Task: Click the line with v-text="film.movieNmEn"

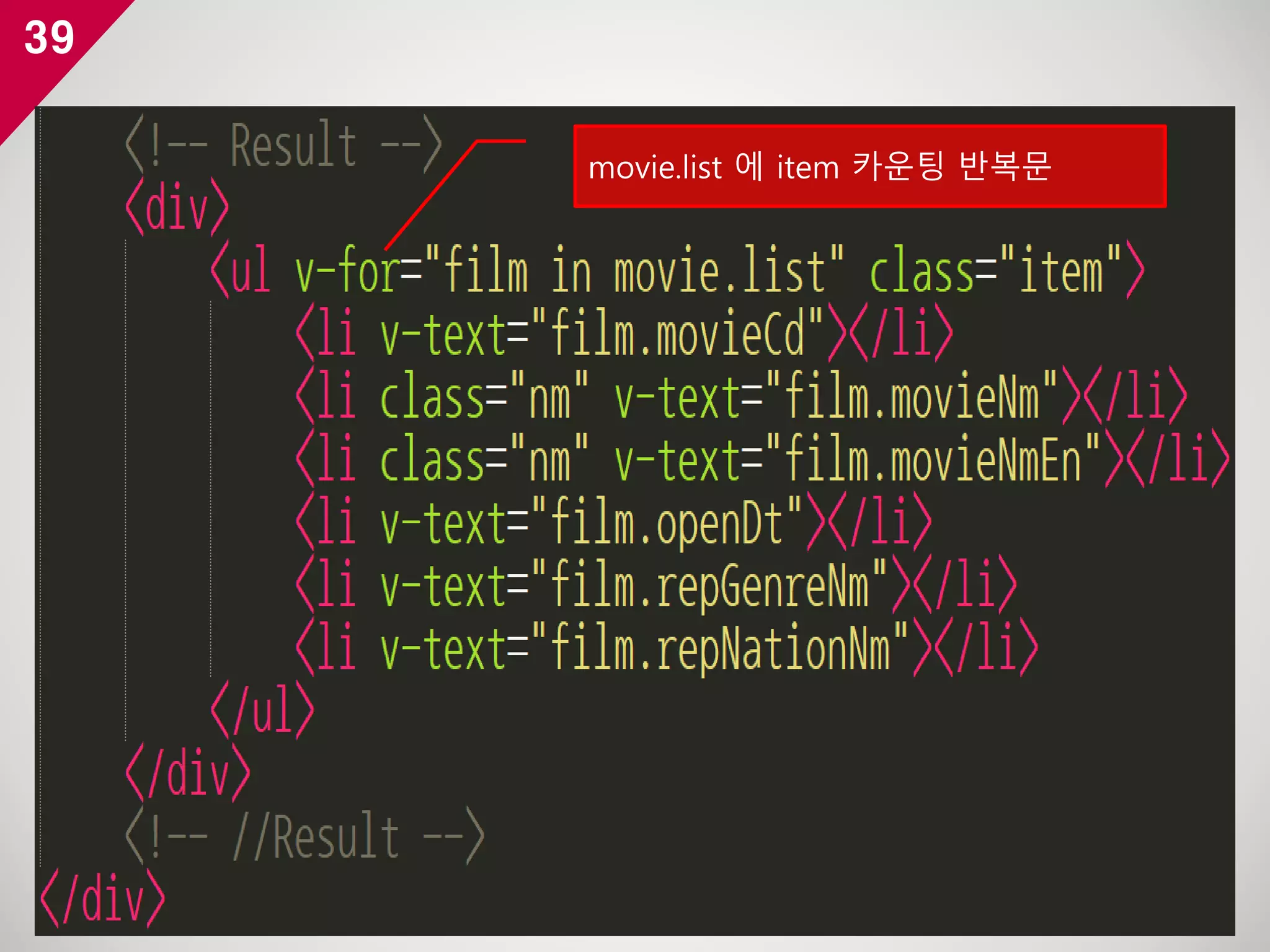Action: (763, 459)
